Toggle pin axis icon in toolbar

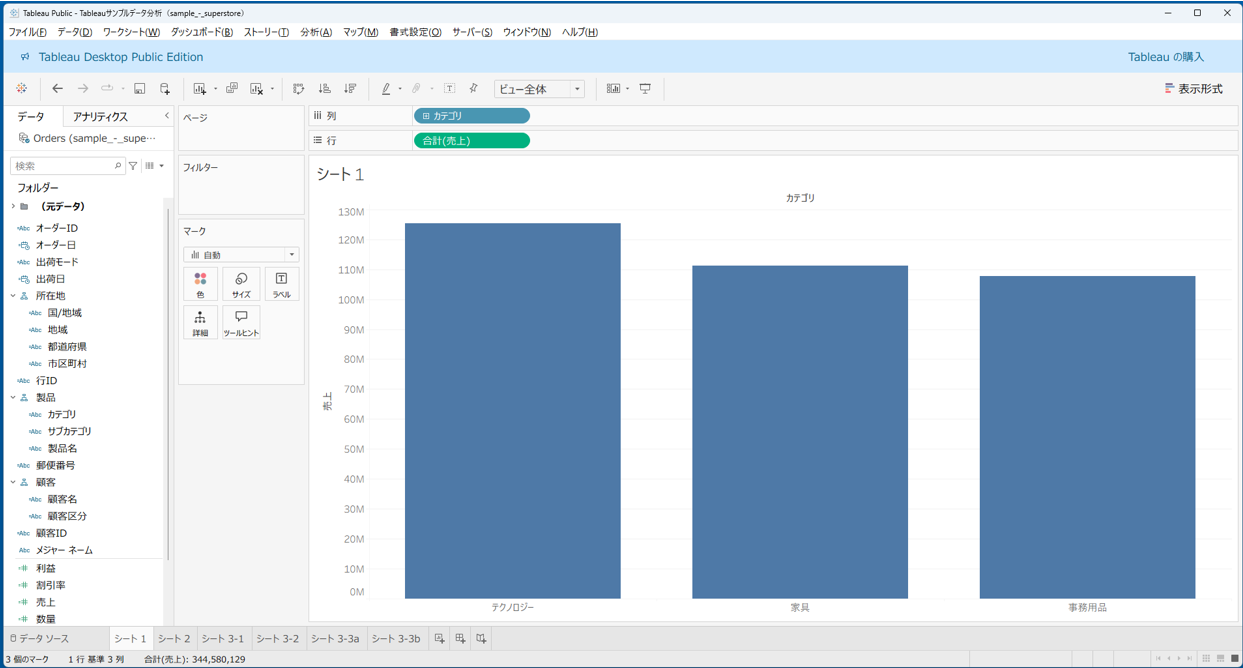point(474,89)
